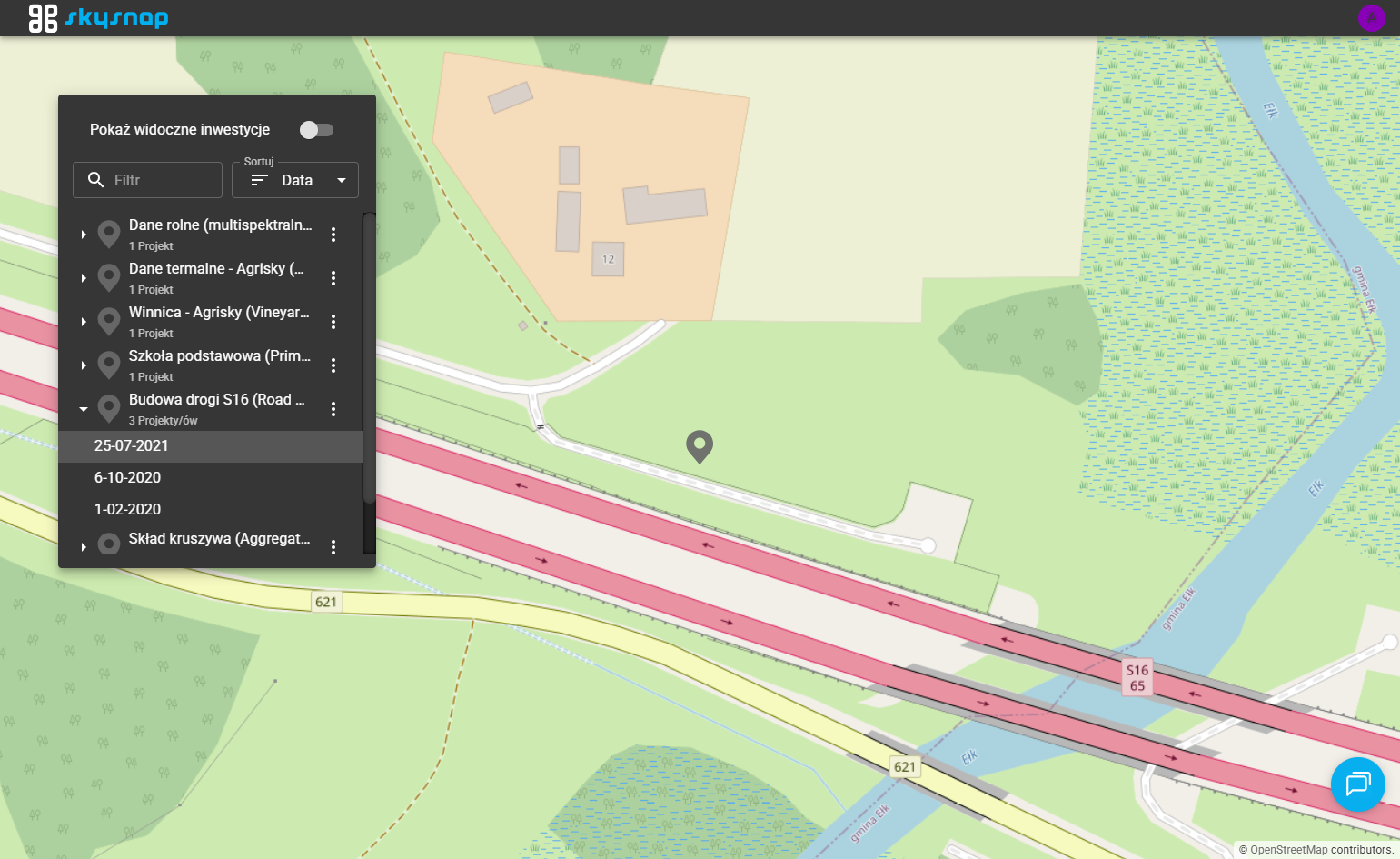
Task: Click the Filtr search field
Action: coord(147,180)
